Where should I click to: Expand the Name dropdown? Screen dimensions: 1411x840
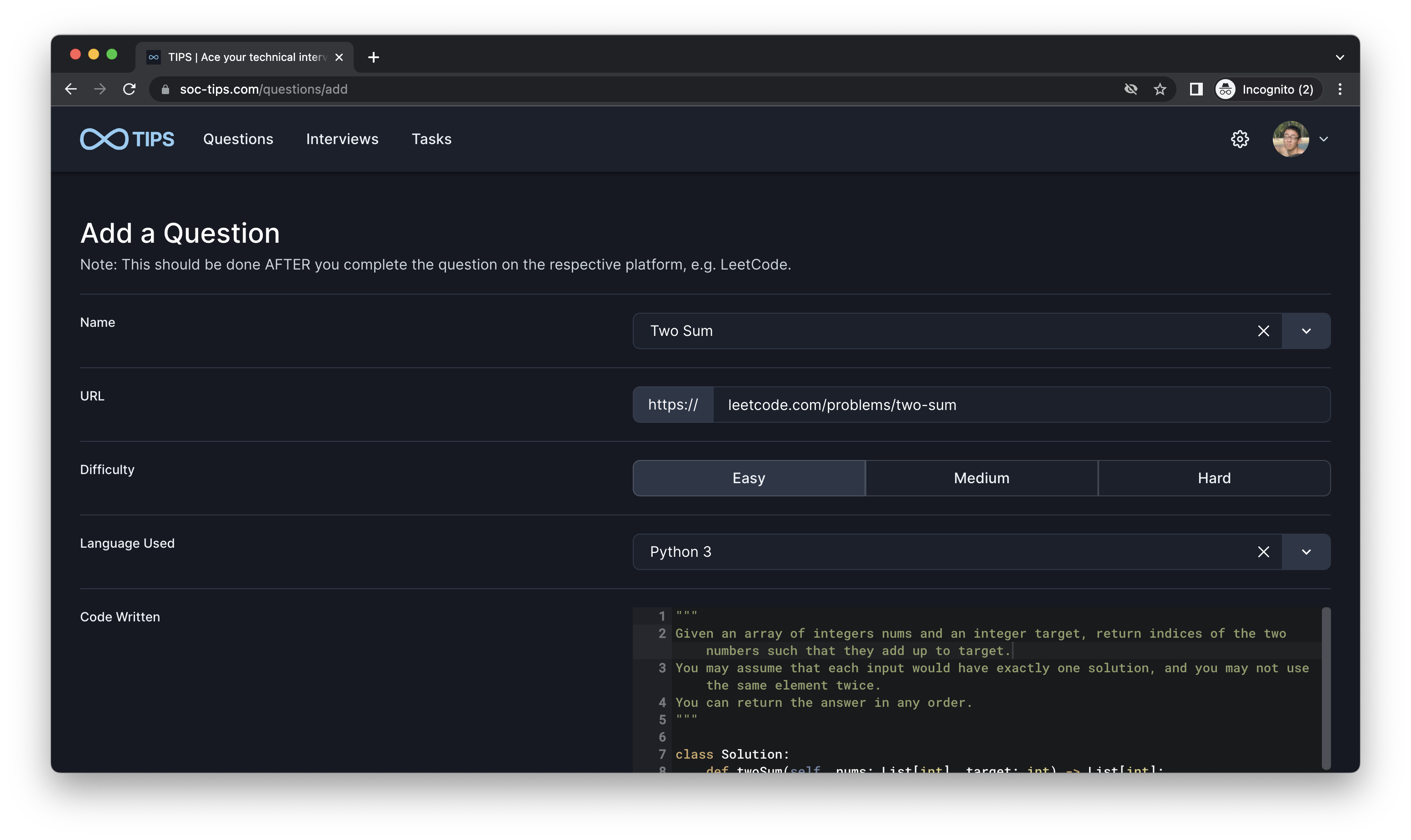pos(1306,331)
